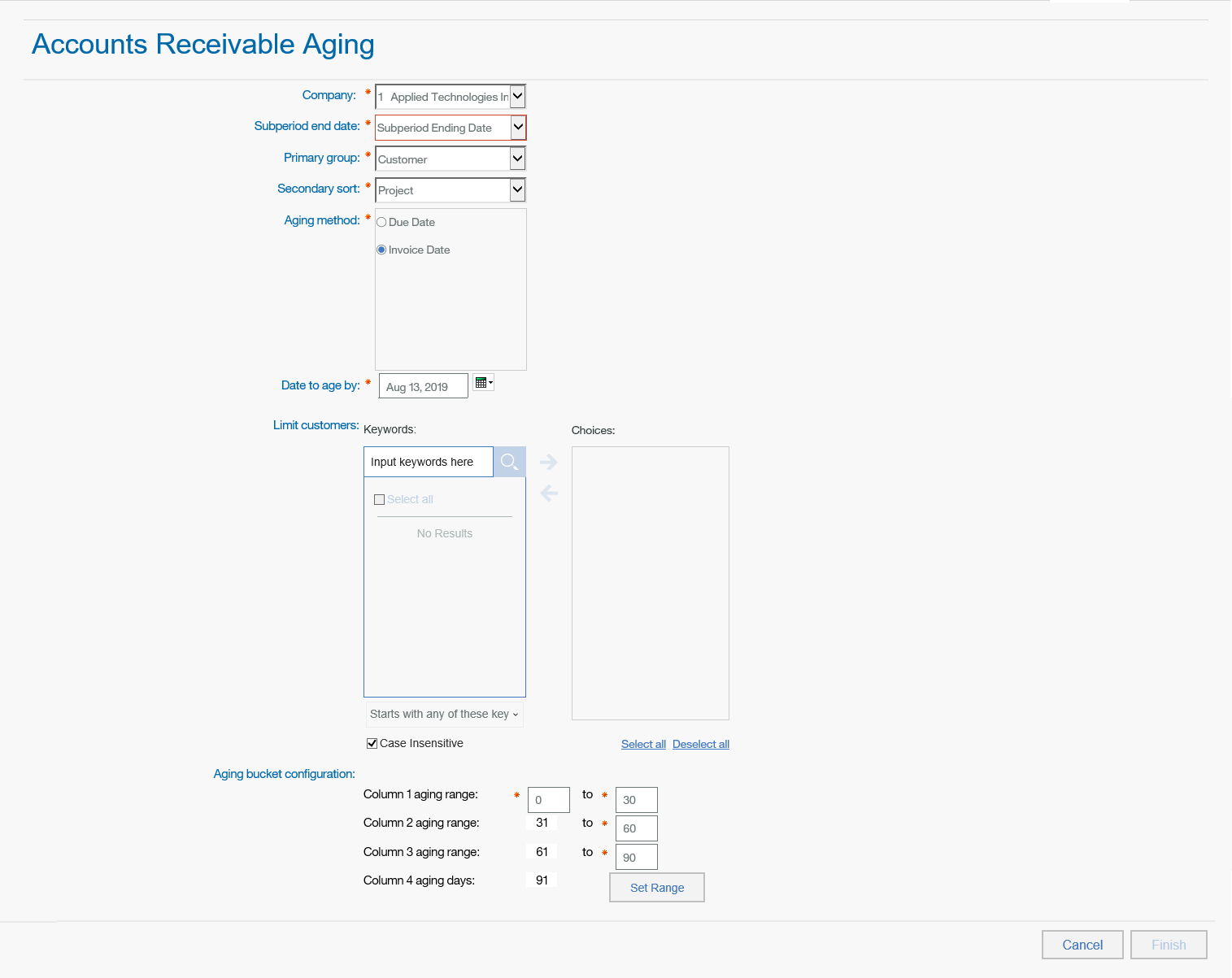Image resolution: width=1232 pixels, height=978 pixels.
Task: Open the 'Starts with any of these key' selector
Action: (x=444, y=715)
